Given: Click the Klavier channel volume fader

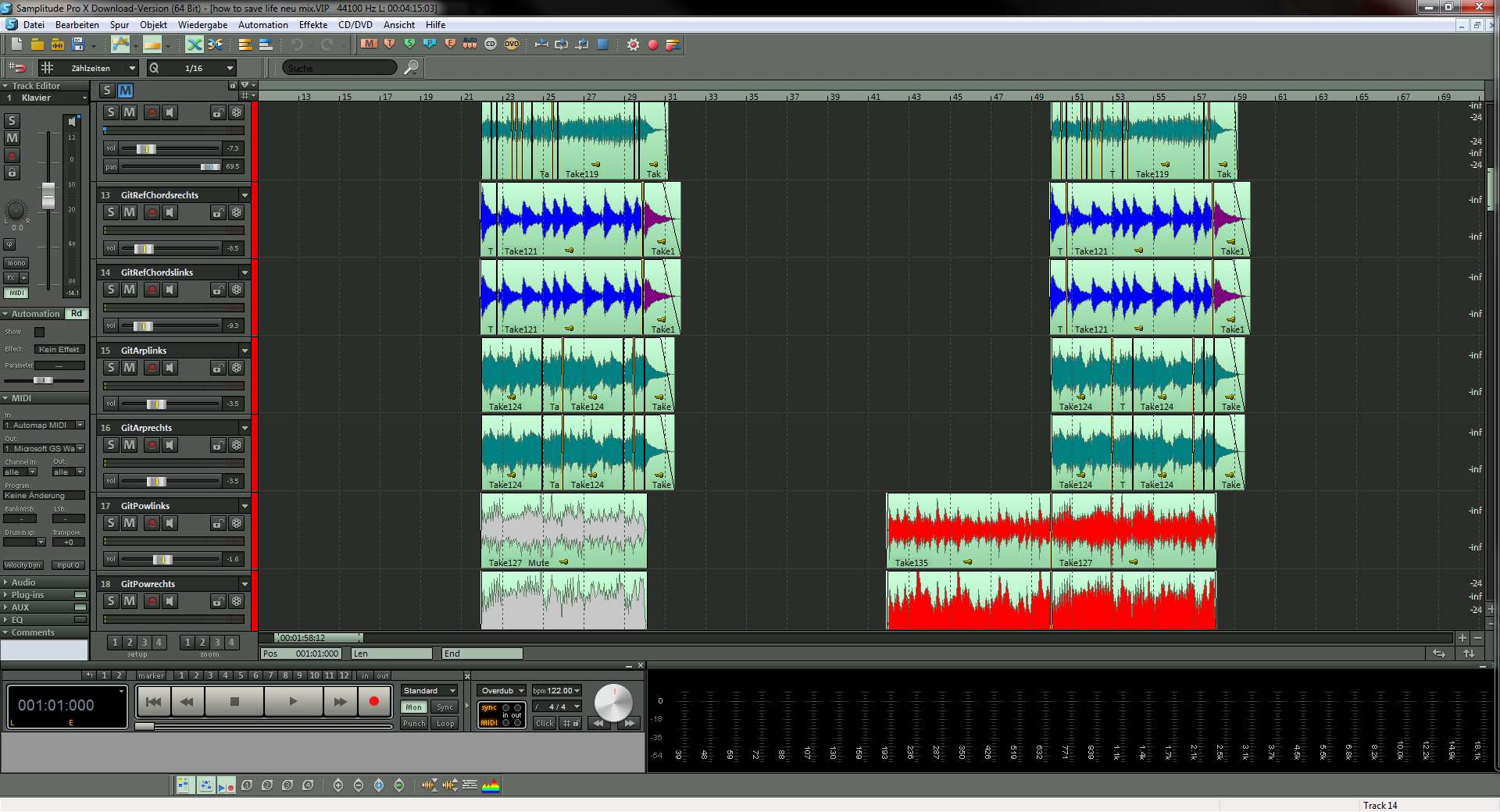Looking at the screenshot, I should (48, 195).
